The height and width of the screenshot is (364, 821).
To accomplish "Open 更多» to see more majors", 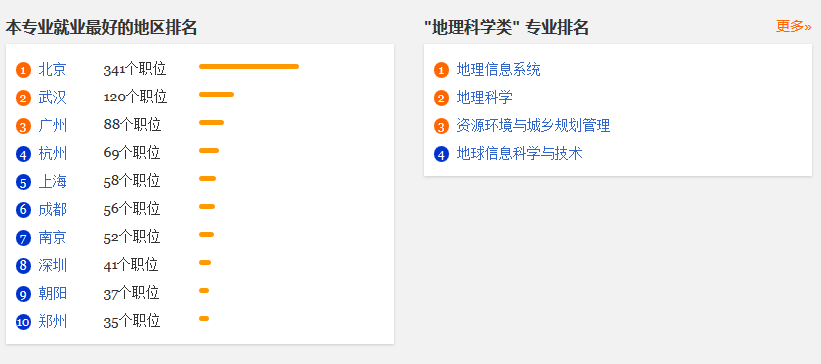I will (793, 26).
